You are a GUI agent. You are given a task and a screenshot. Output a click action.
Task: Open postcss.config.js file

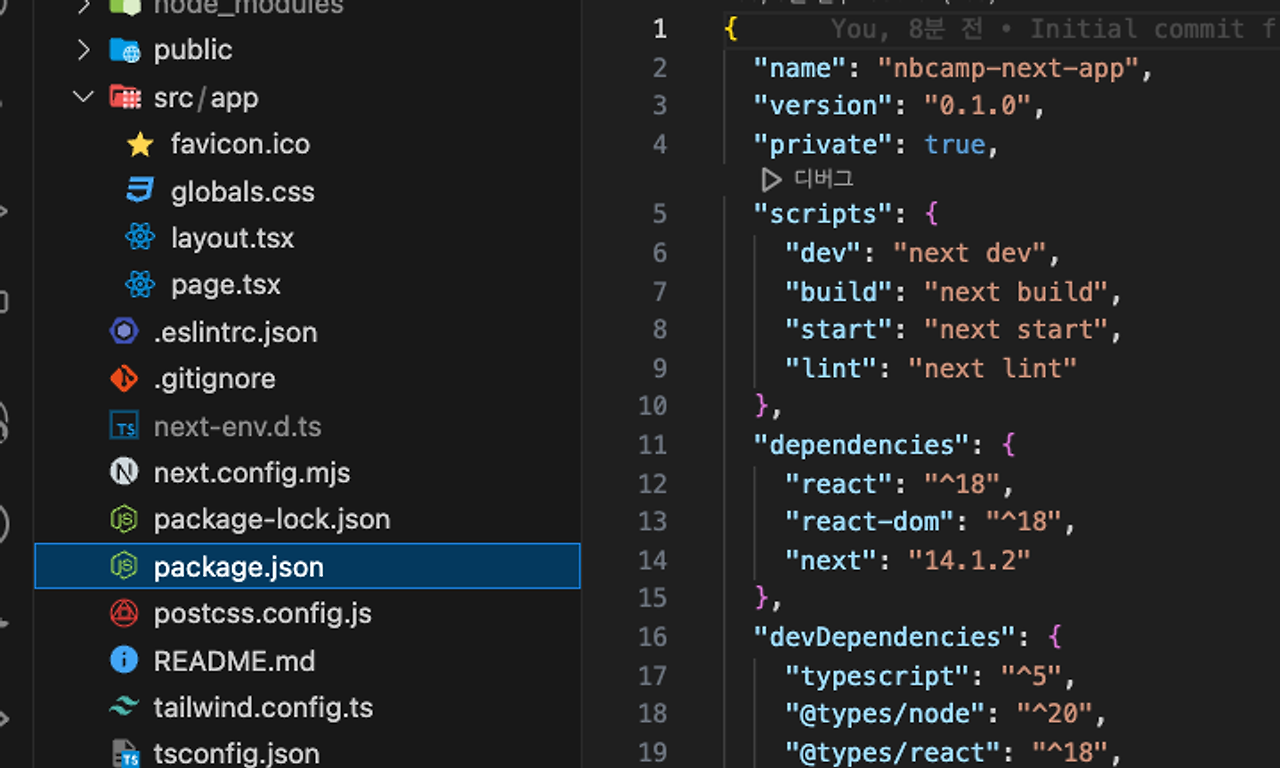(263, 613)
